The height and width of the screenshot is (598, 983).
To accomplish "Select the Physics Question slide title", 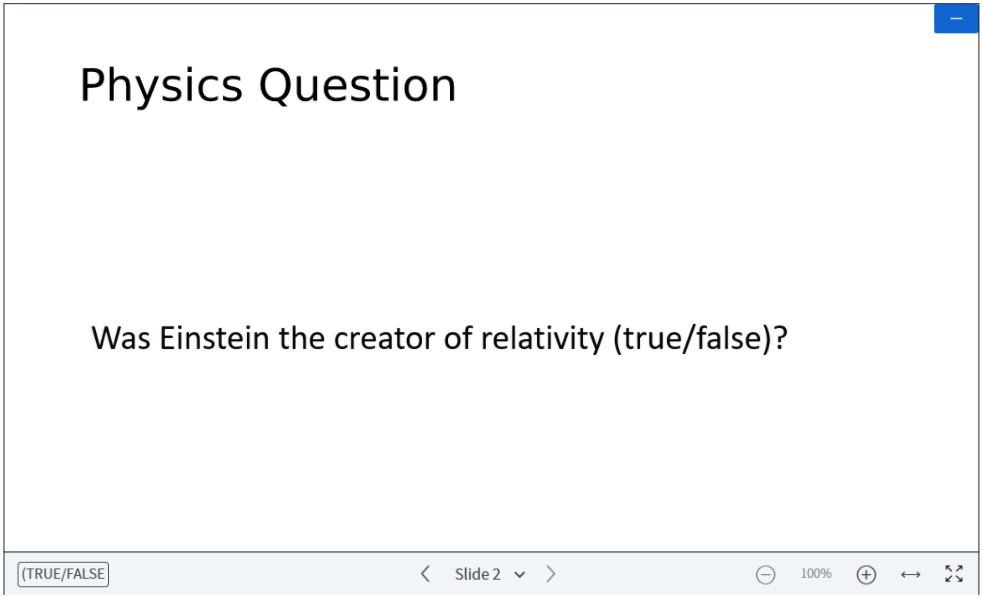I will 268,86.
